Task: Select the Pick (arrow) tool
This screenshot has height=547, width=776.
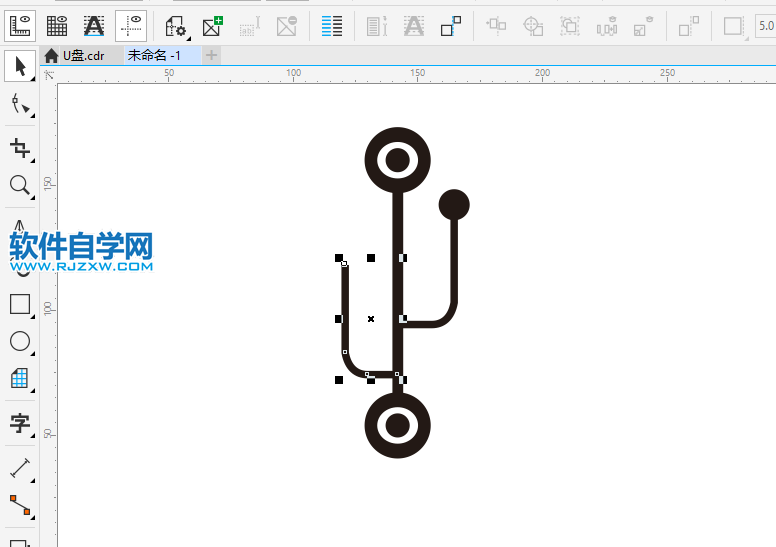Action: (x=19, y=66)
